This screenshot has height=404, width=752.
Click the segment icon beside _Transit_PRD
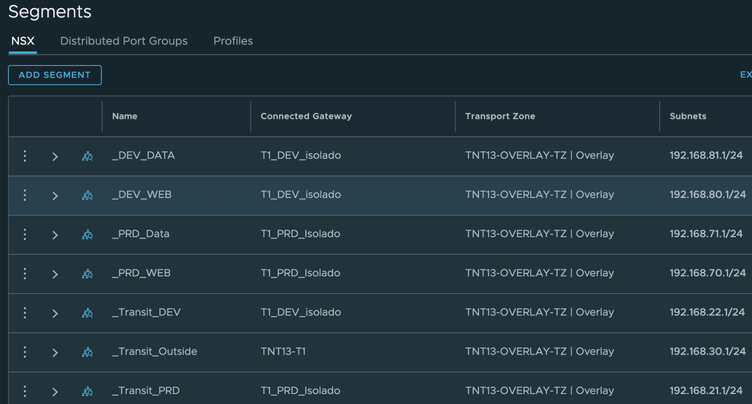tap(87, 390)
